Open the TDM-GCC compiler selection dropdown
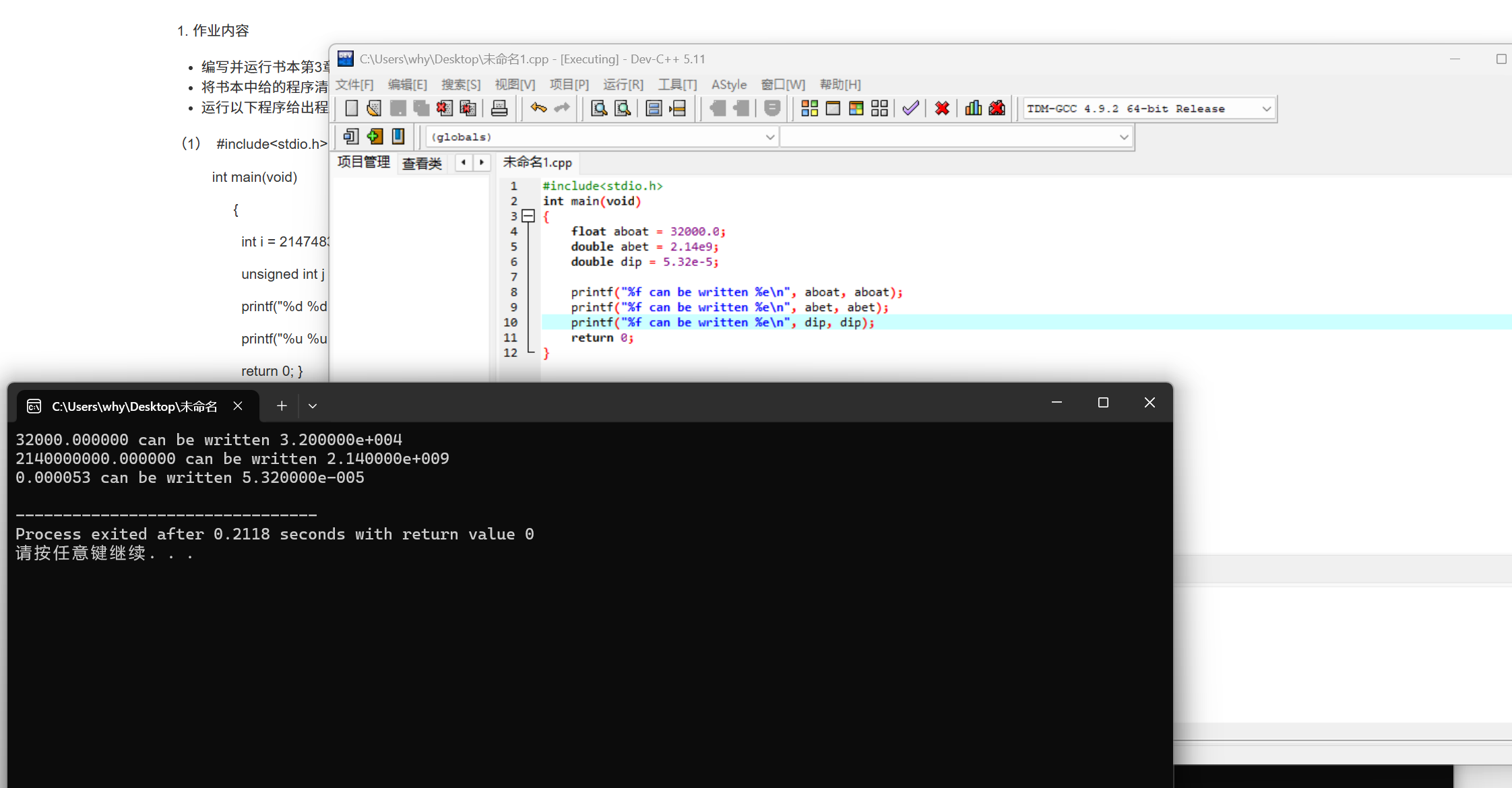Viewport: 1512px width, 788px height. [x=1266, y=108]
